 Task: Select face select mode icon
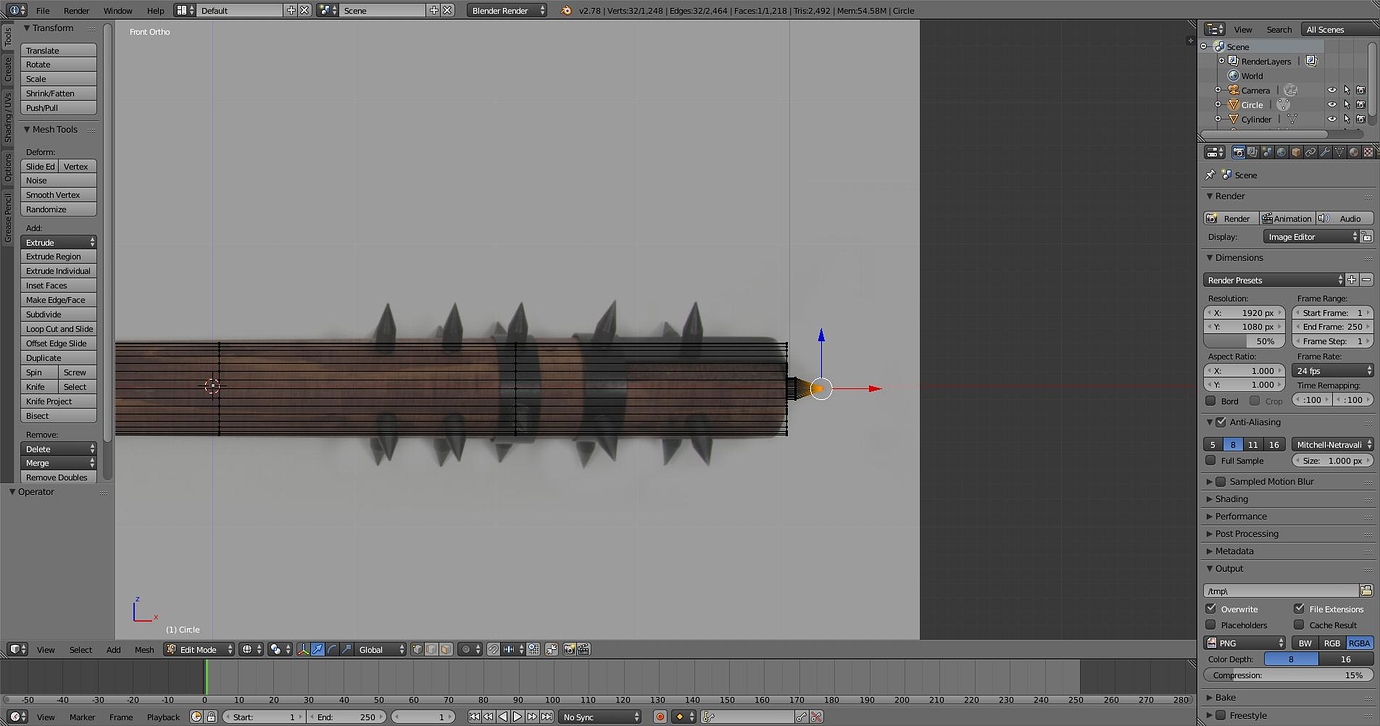(x=445, y=649)
